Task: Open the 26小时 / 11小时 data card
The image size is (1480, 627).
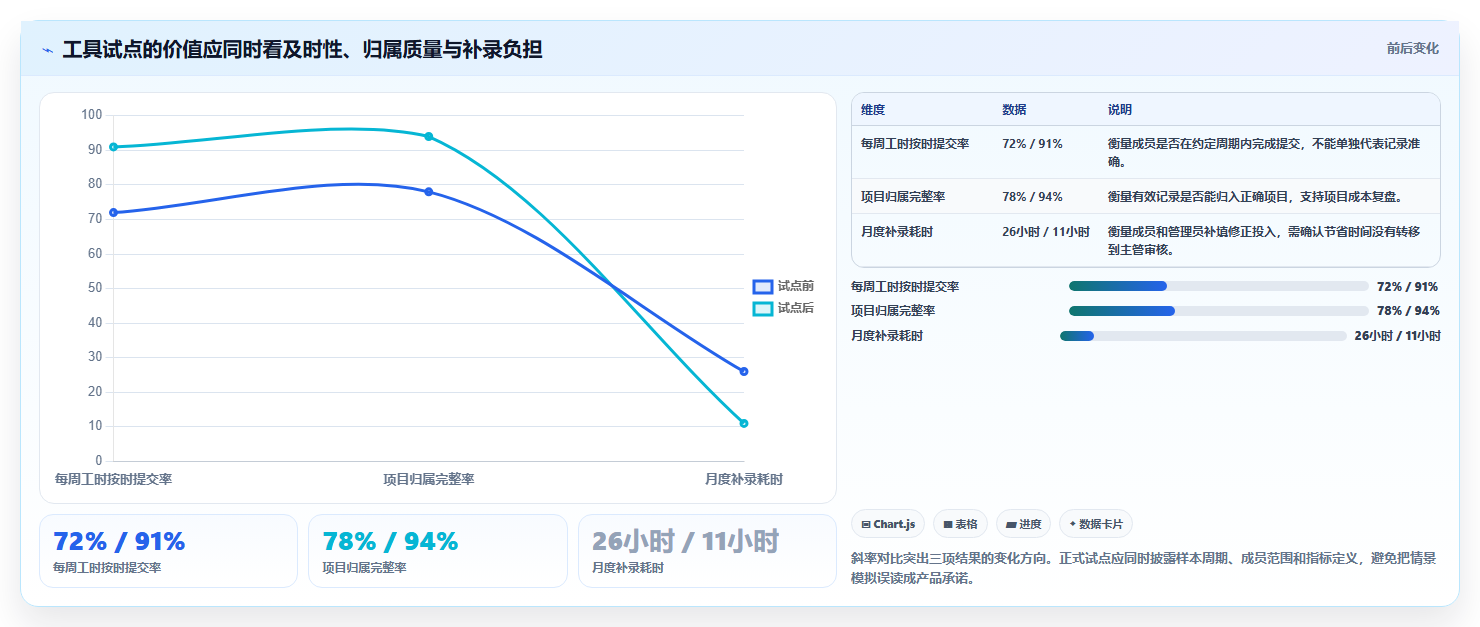Action: (707, 551)
